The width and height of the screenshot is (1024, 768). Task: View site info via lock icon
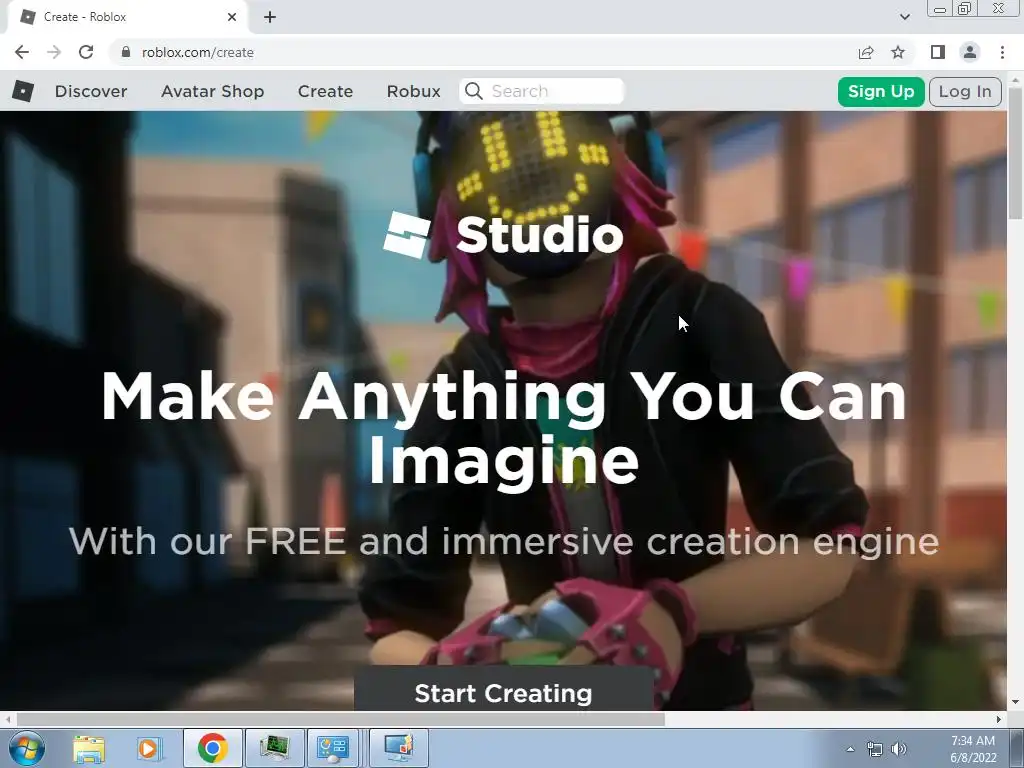tap(126, 52)
